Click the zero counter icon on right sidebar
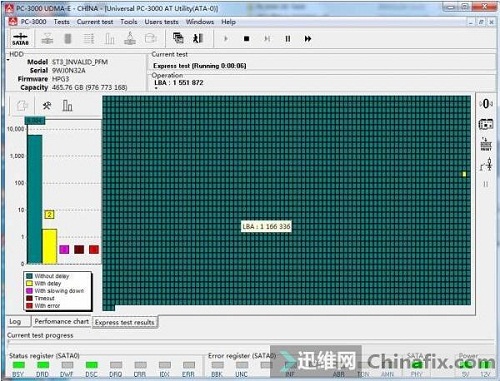The width and height of the screenshot is (500, 381). click(x=486, y=104)
